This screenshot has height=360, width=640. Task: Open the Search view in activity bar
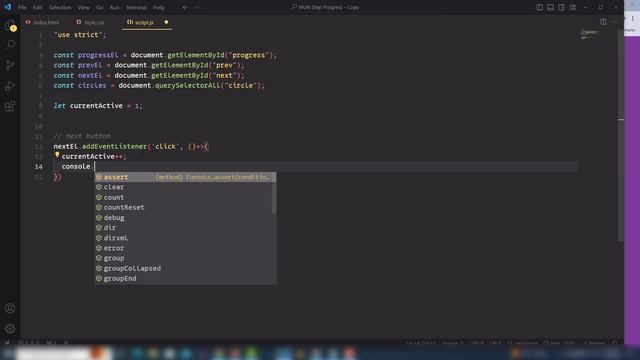pyautogui.click(x=10, y=44)
